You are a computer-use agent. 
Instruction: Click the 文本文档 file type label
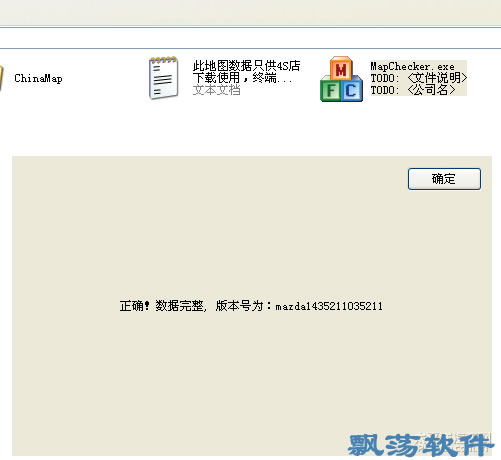[216, 90]
